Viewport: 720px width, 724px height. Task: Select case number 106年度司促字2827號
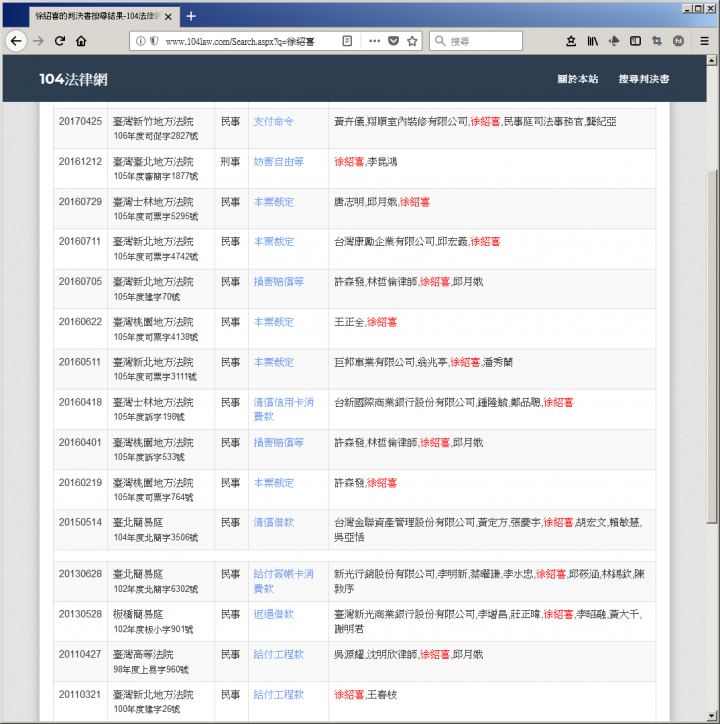click(156, 136)
